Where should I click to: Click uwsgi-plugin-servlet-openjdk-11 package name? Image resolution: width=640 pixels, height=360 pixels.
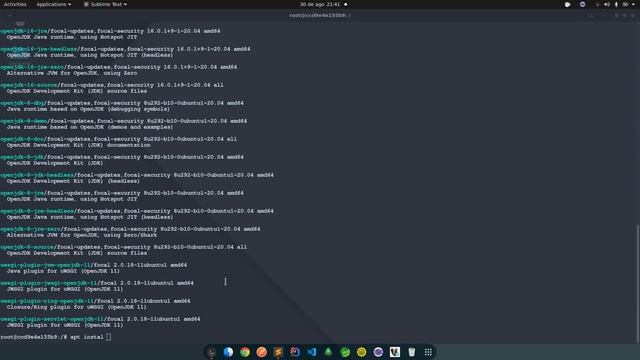click(x=52, y=319)
